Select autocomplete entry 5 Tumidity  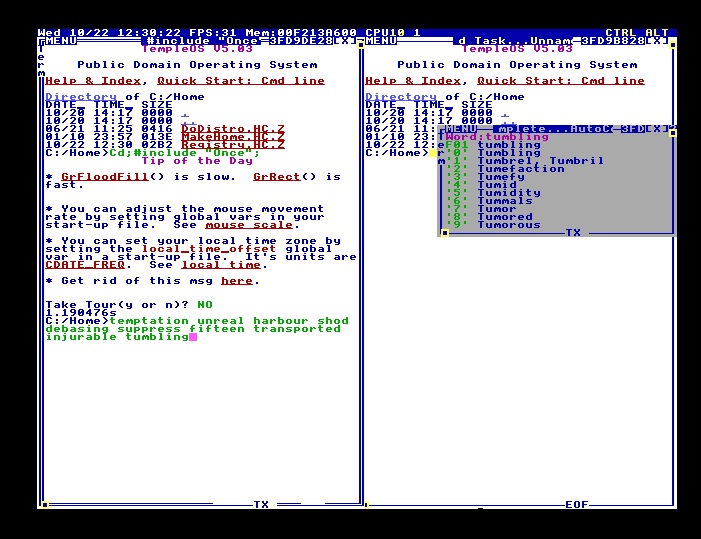pos(493,193)
